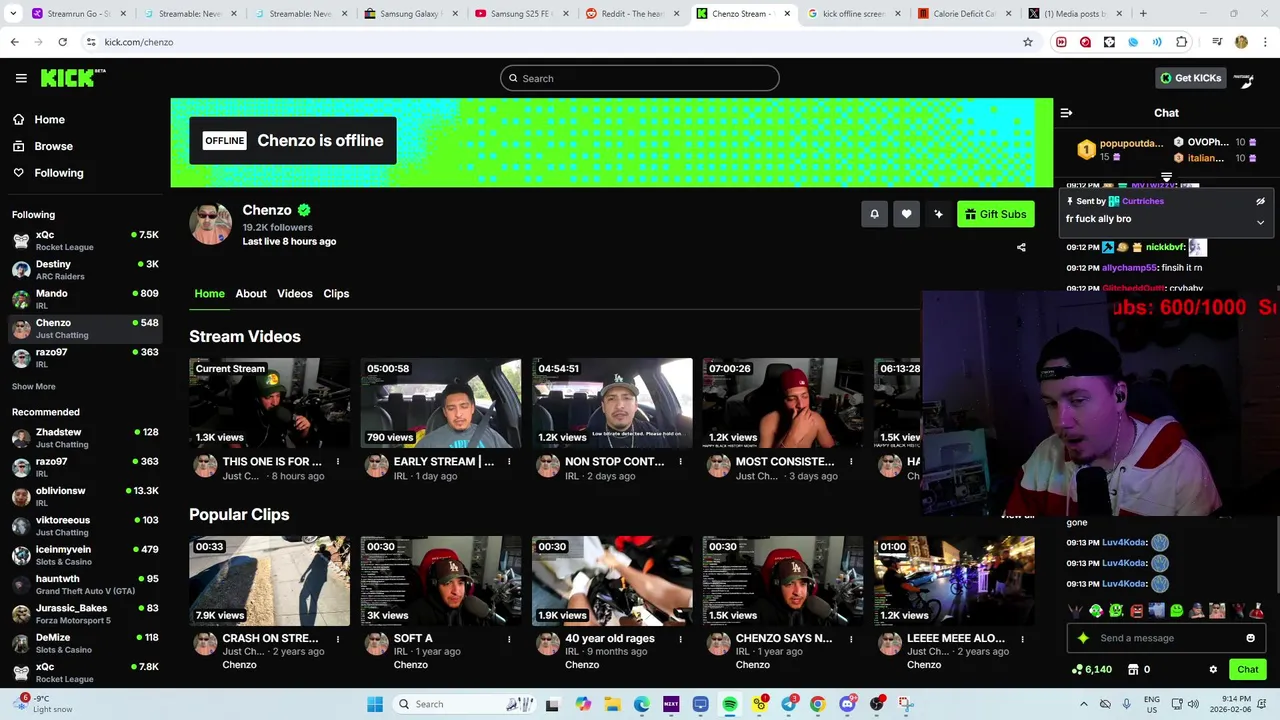Open options for CRASH ON STRE clip
Image resolution: width=1280 pixels, height=720 pixels.
[x=338, y=639]
